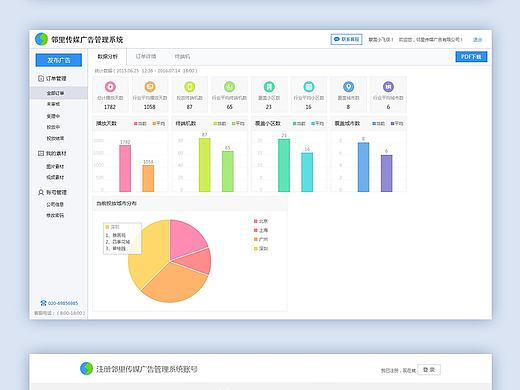Click the 020 hotline phone number link
520x390 pixels.
coord(63,303)
